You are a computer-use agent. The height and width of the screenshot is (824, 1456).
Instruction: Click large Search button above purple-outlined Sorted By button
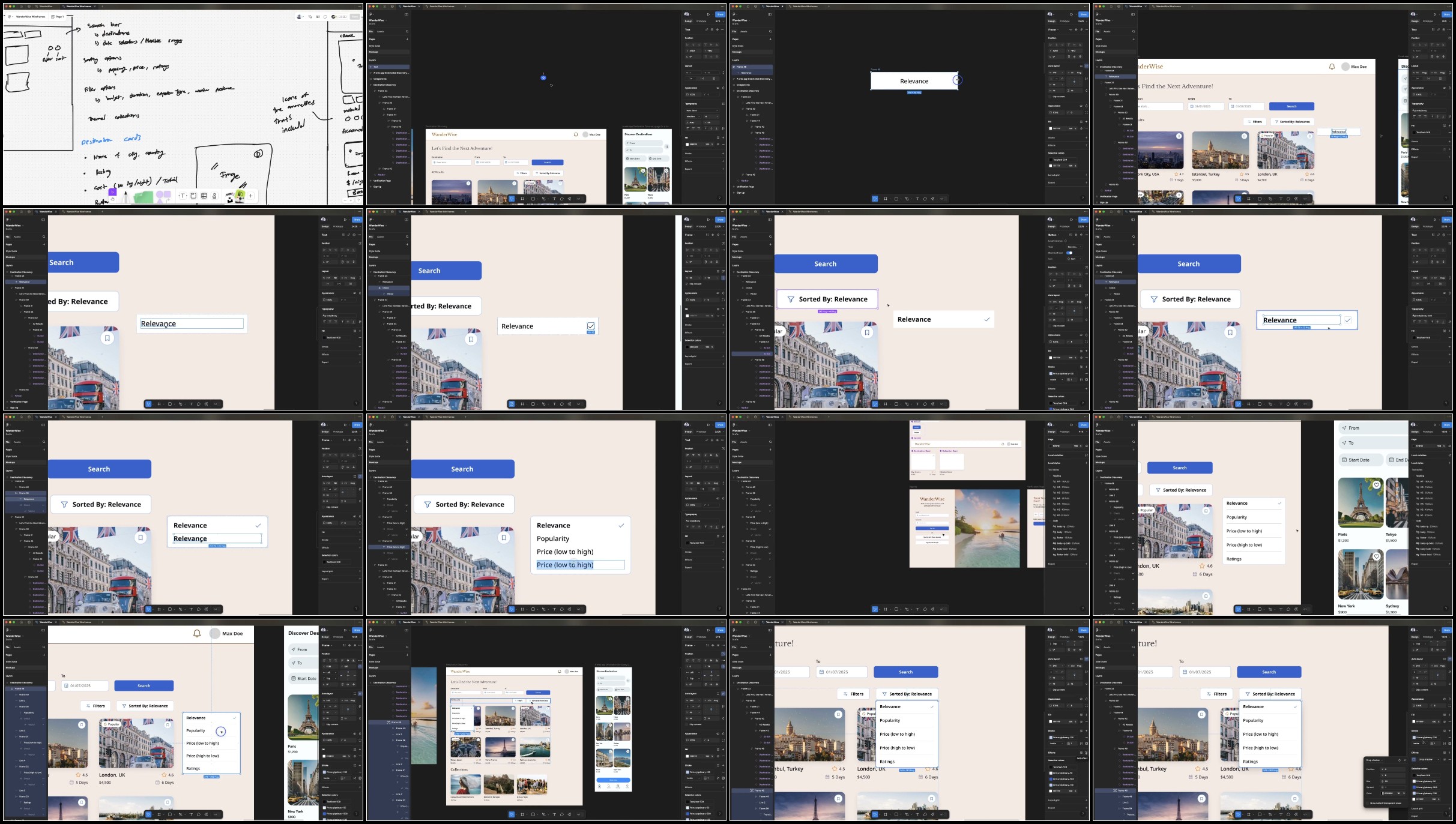[826, 263]
